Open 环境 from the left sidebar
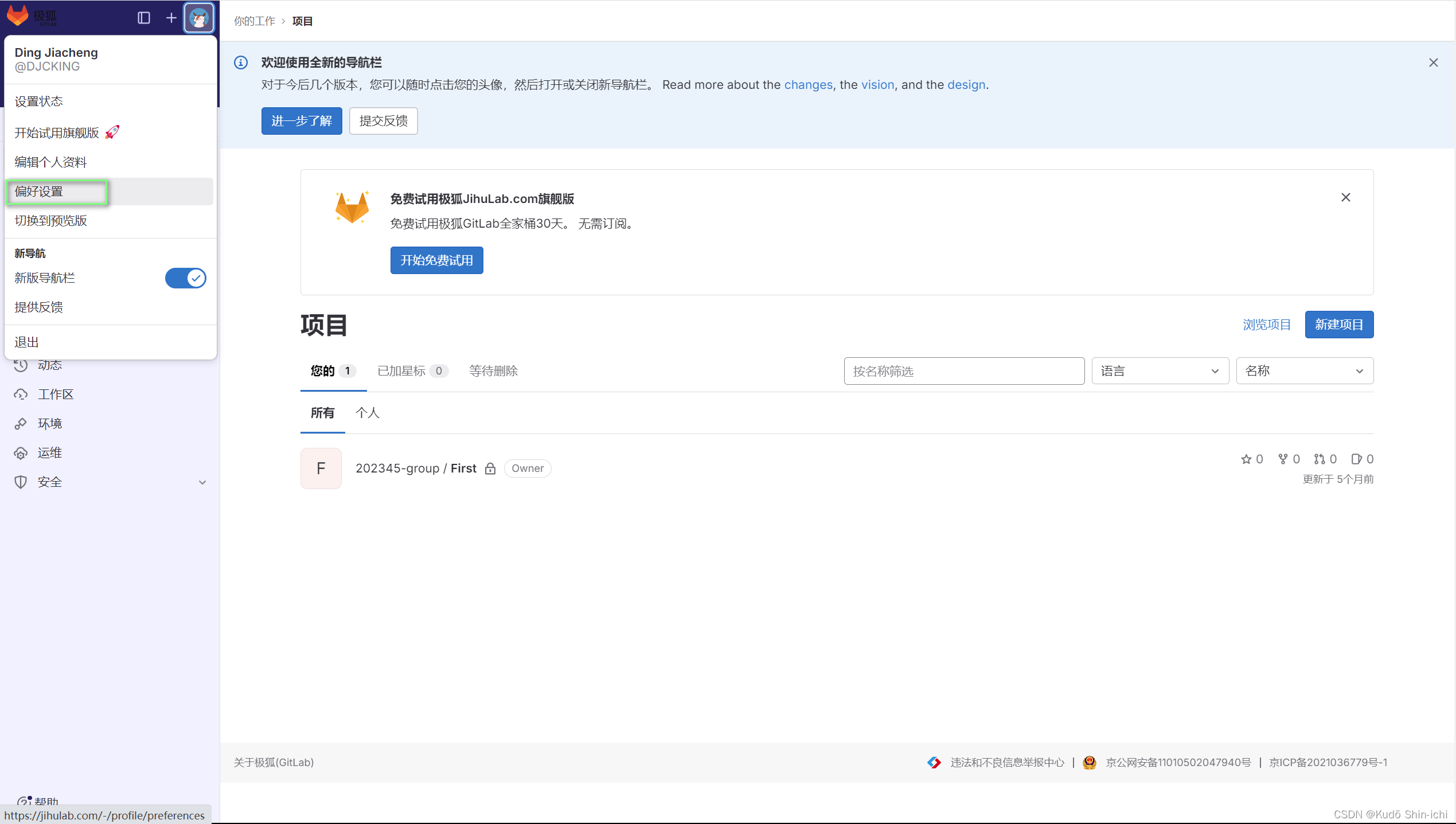1456x824 pixels. pos(49,423)
